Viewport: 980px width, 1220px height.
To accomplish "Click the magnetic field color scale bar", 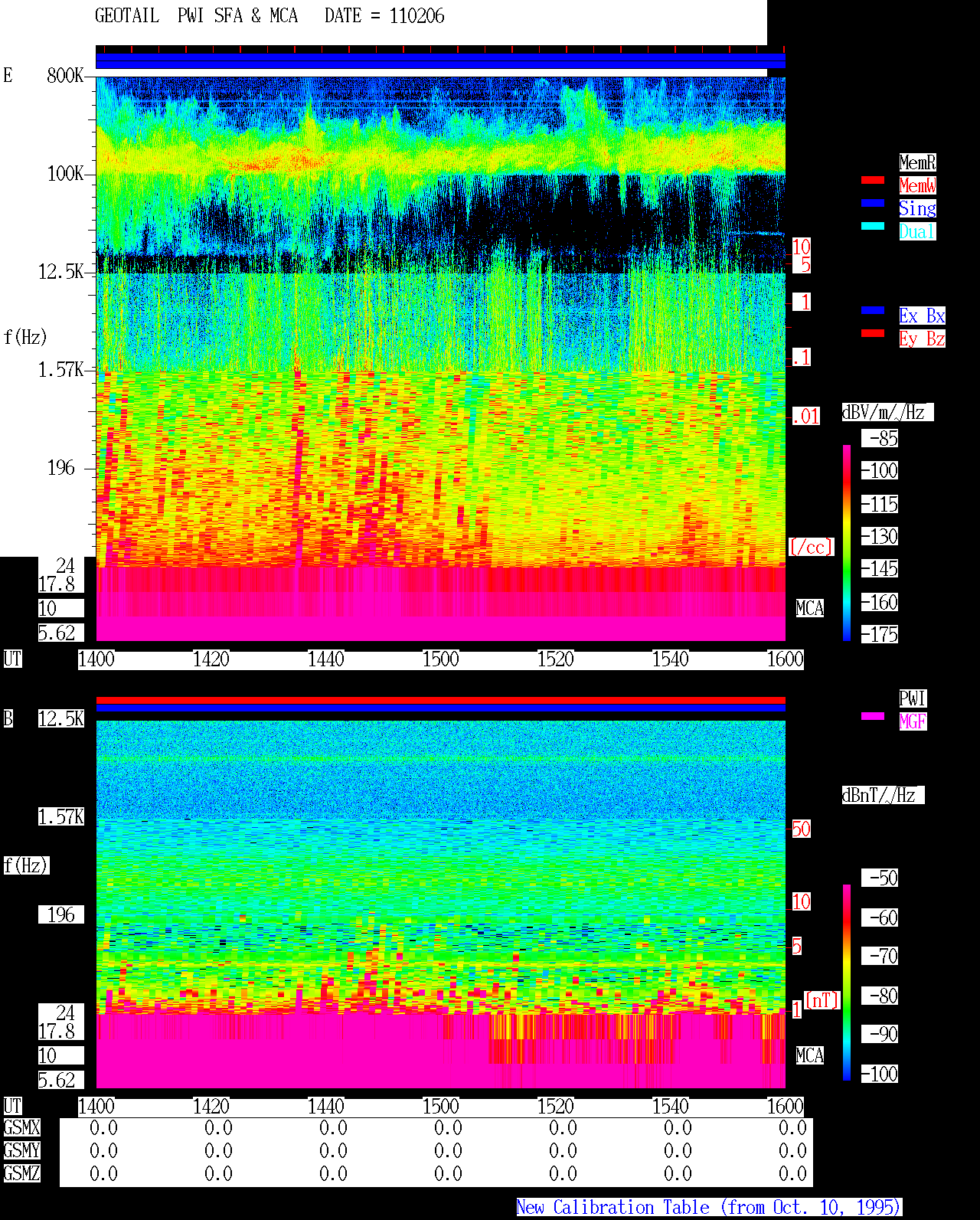I will point(847,983).
